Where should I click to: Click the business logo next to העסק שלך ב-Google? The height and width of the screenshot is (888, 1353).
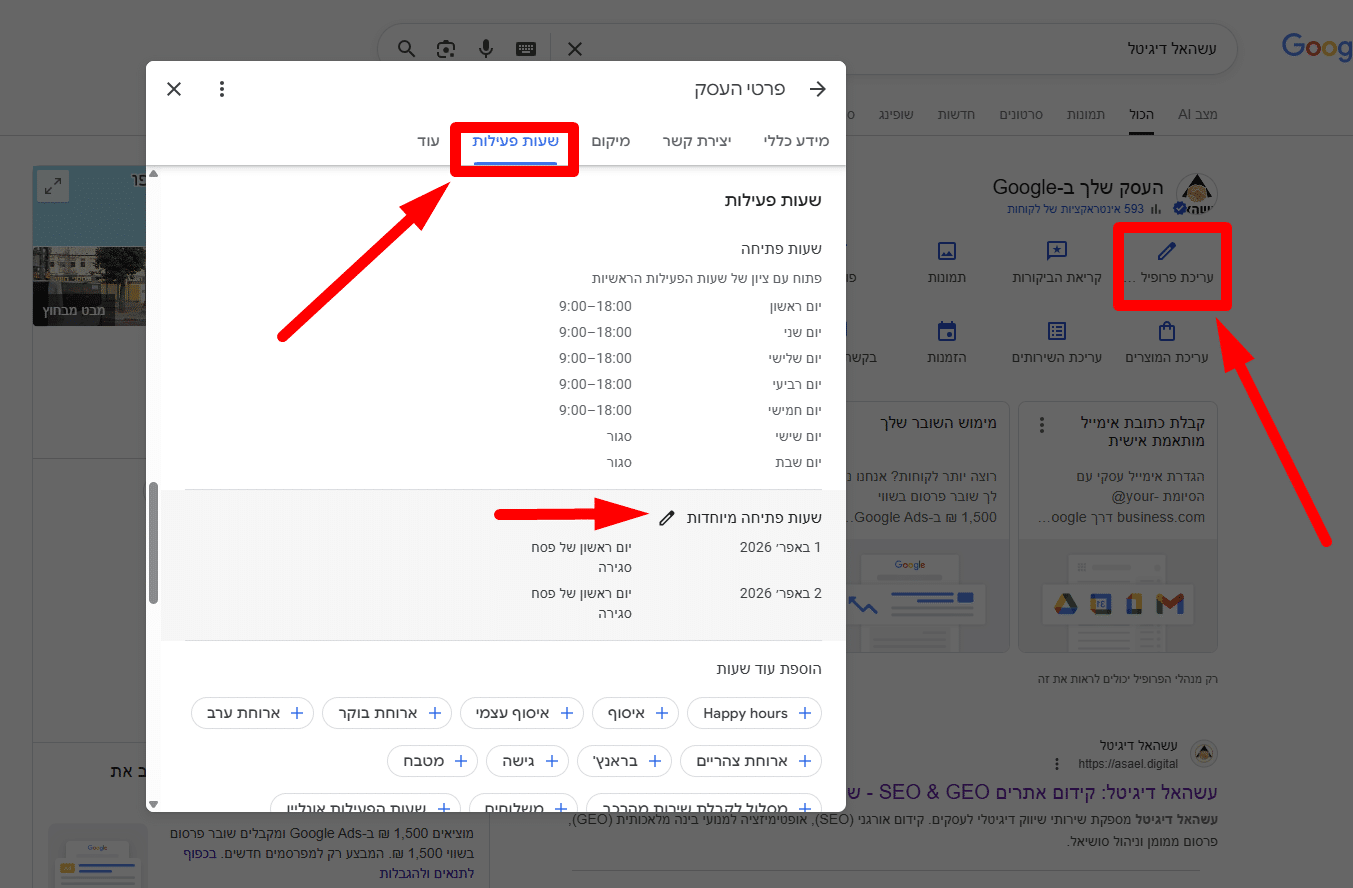(1195, 193)
